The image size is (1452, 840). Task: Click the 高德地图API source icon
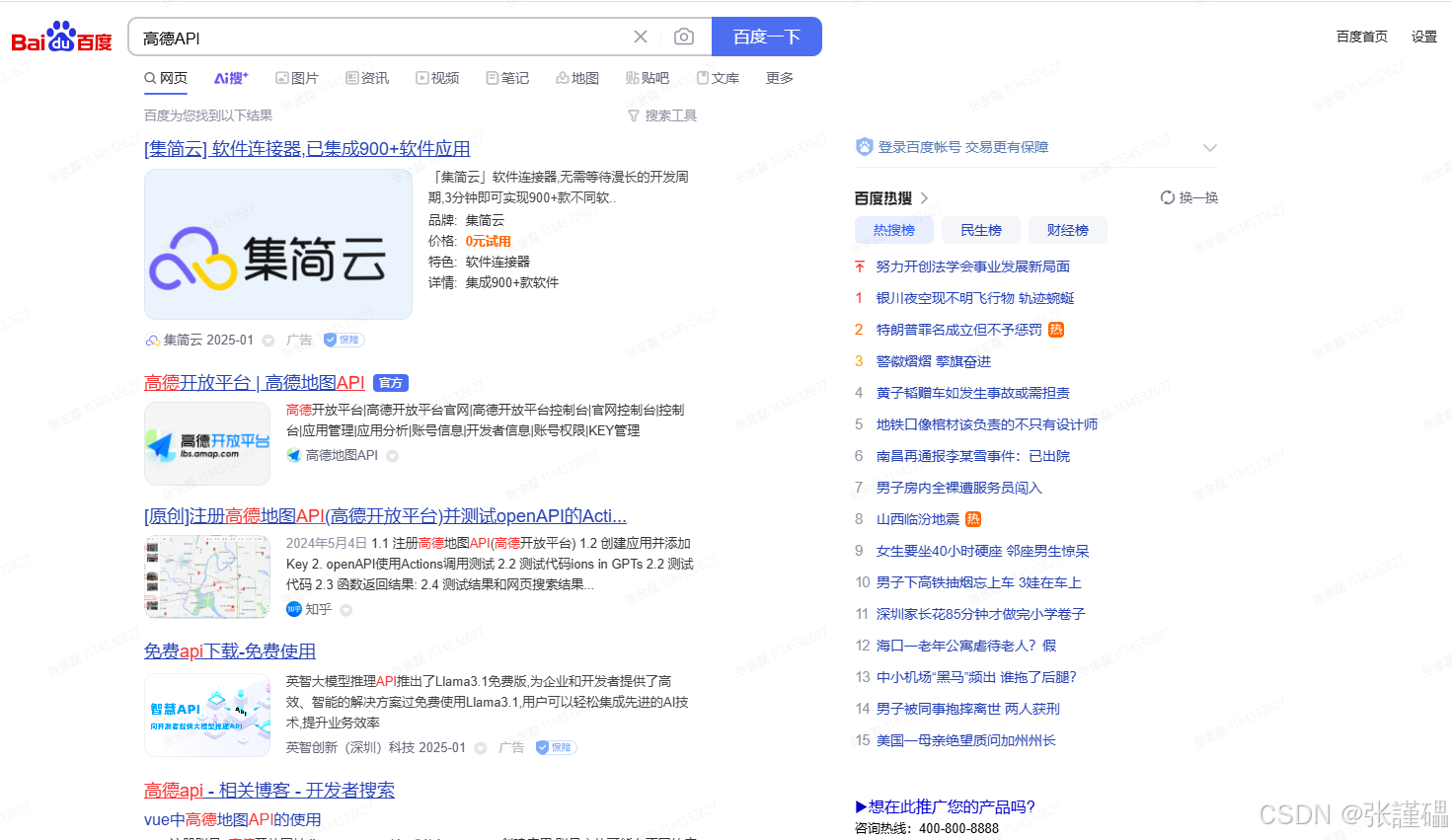click(x=293, y=455)
